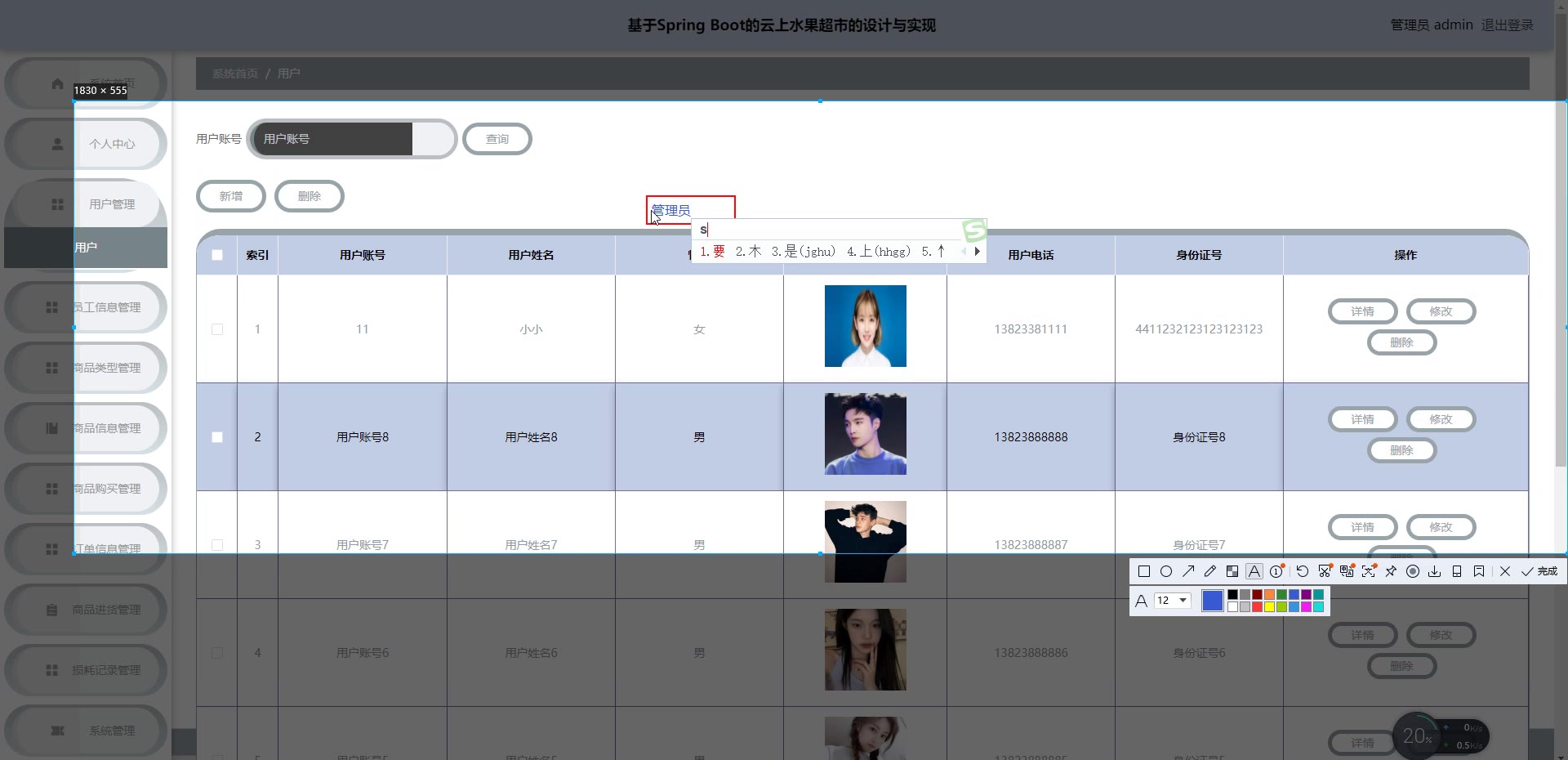Tick the checkbox for the 用户账号7 row
The image size is (1568, 760).
(217, 545)
